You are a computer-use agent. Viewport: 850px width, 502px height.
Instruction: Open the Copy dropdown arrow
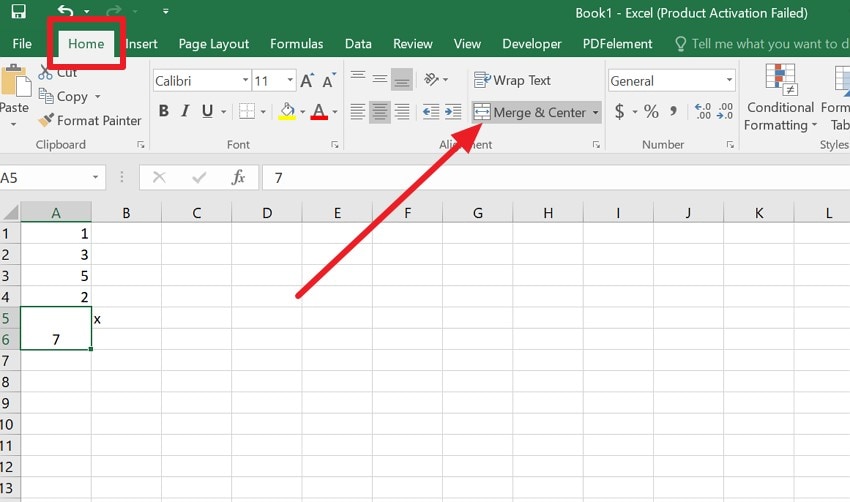98,96
